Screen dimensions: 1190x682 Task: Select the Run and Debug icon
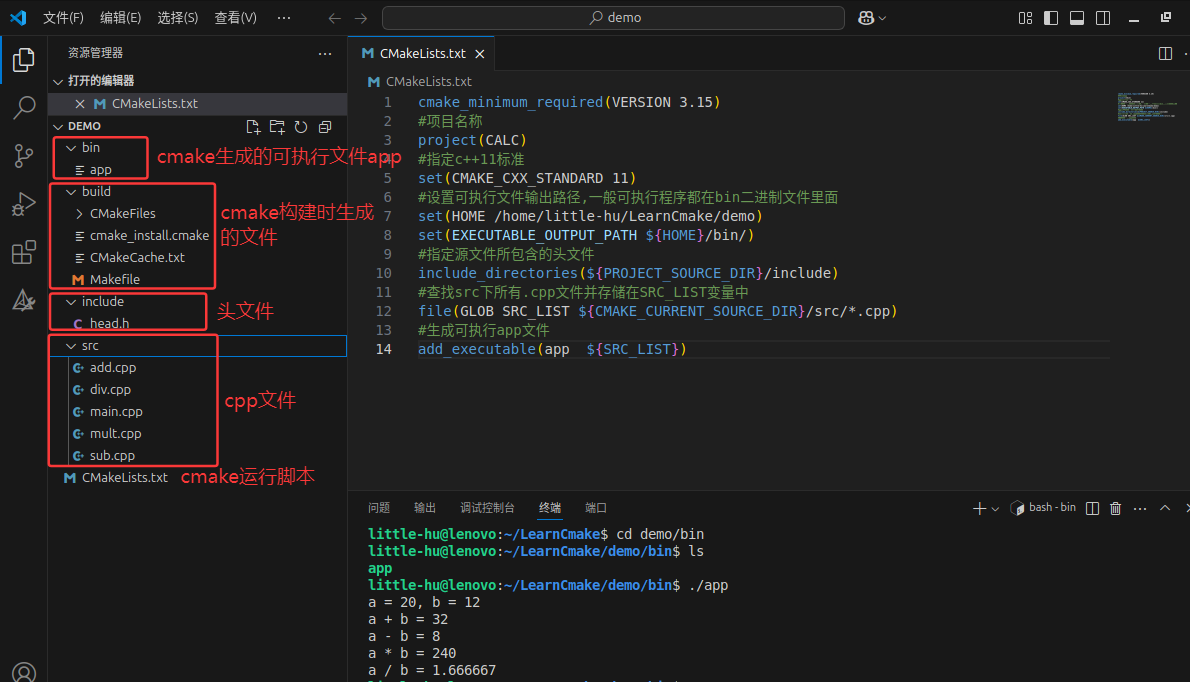click(24, 205)
